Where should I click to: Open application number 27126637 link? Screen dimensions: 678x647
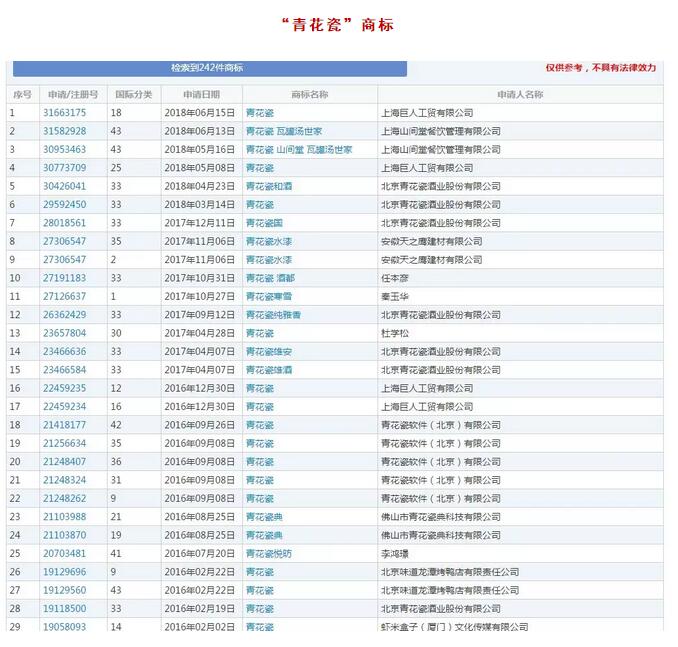[x=64, y=297]
